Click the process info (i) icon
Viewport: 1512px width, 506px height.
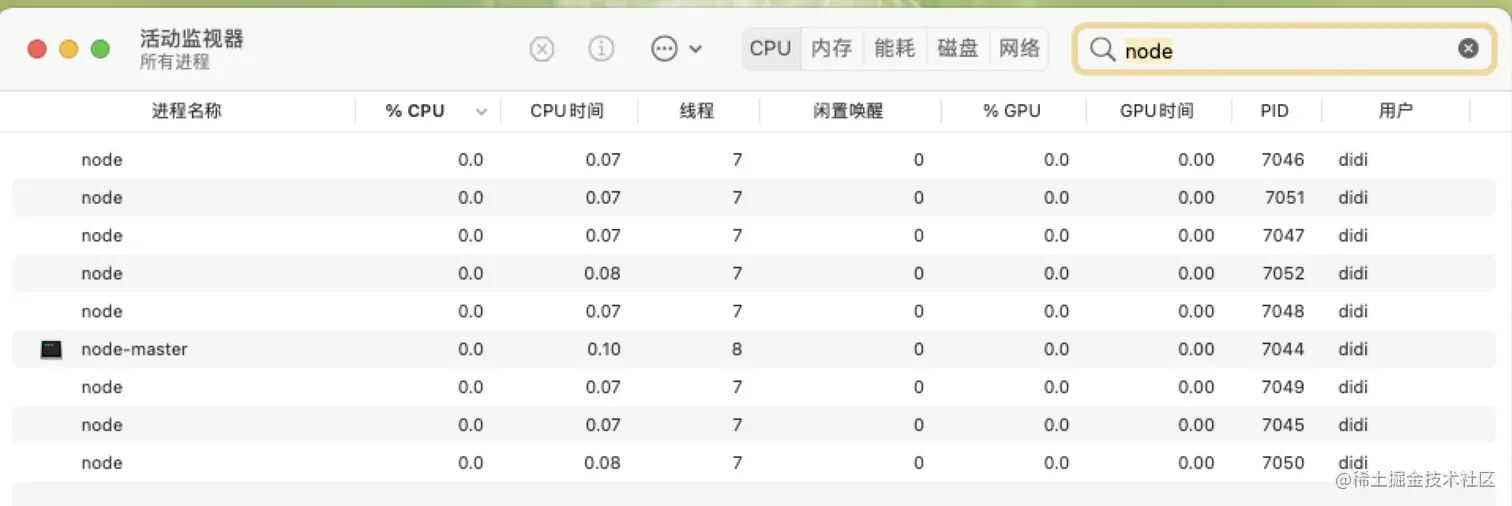pos(601,49)
